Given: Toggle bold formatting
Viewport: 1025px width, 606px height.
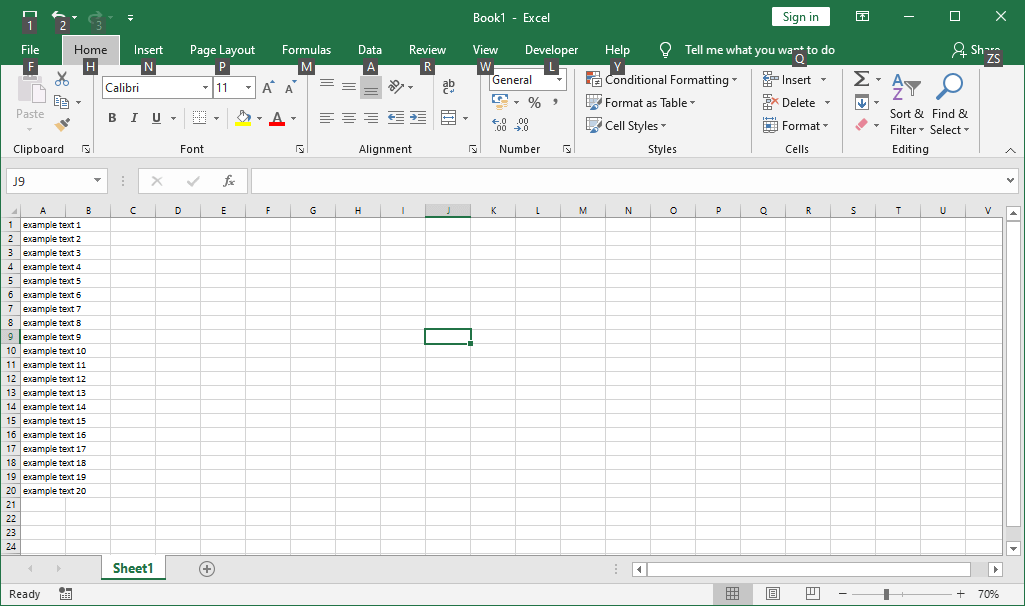Looking at the screenshot, I should click(112, 118).
